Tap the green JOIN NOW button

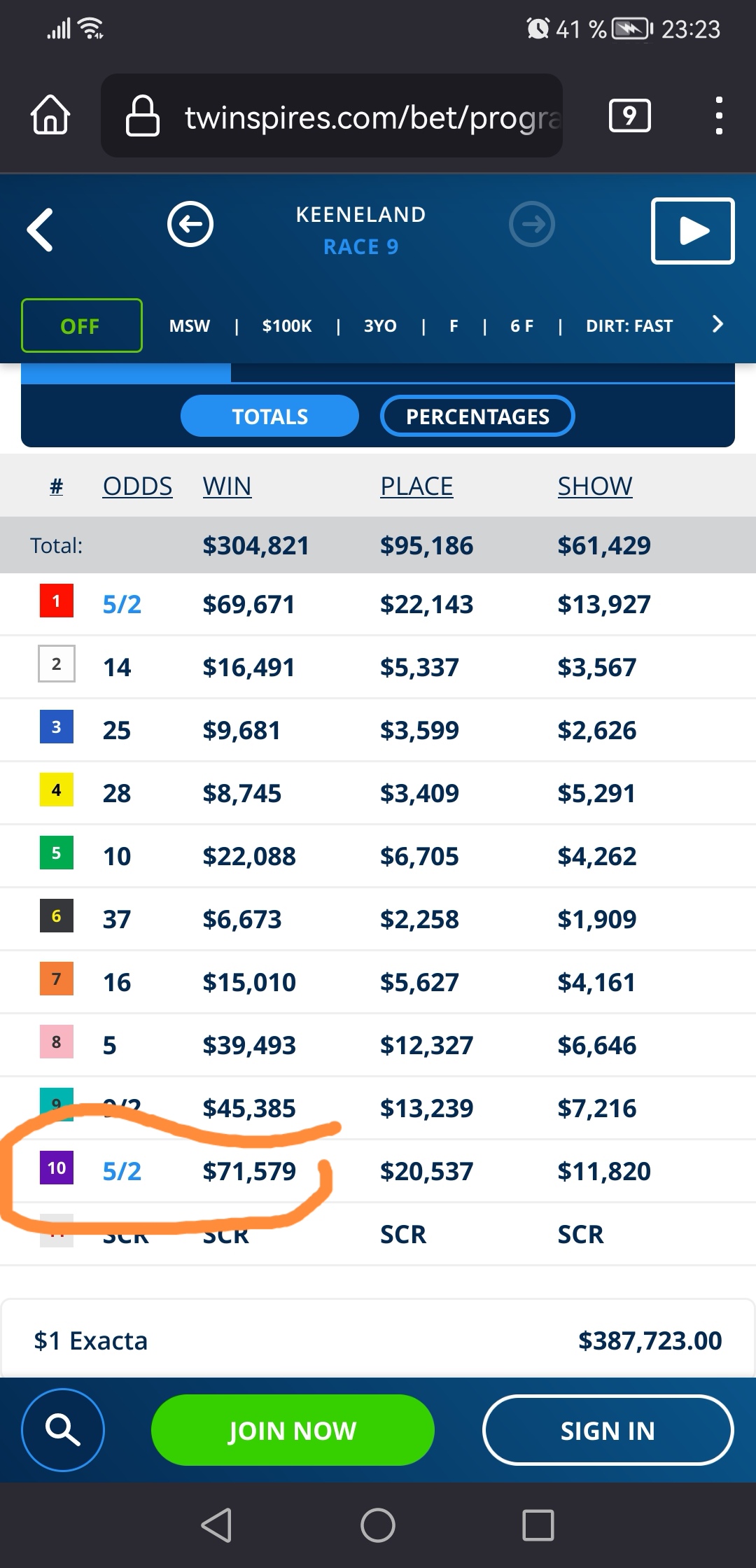(293, 1430)
